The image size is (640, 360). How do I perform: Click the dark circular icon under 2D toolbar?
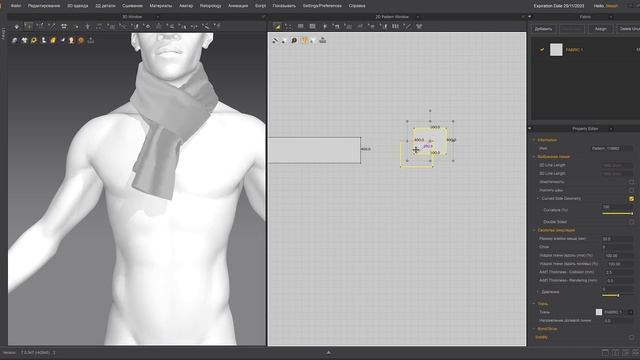[294, 40]
